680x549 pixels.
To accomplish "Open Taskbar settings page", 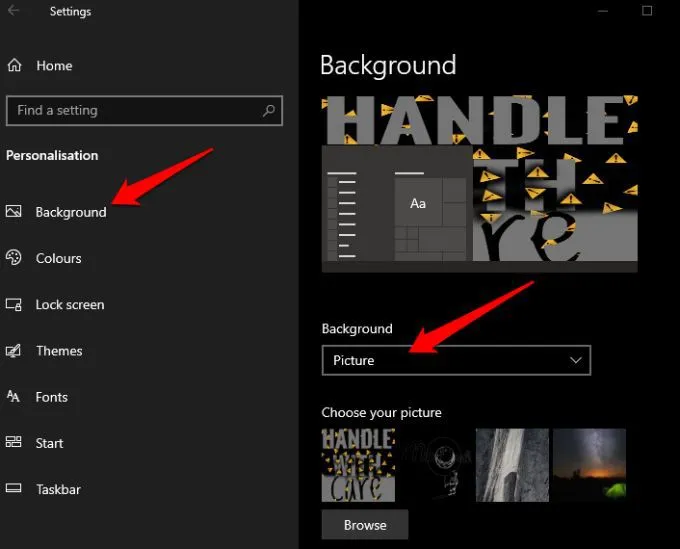I will click(58, 489).
